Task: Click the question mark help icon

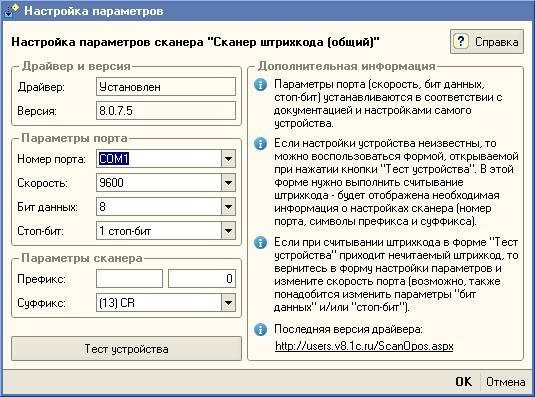Action: click(461, 42)
